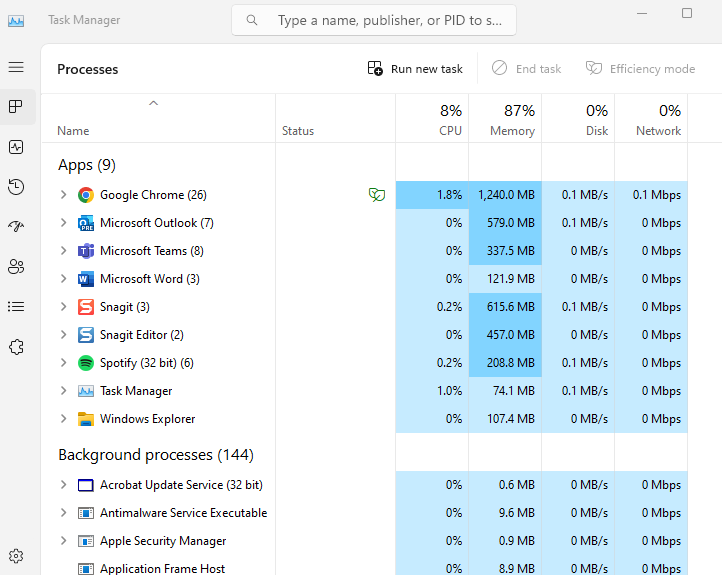
Task: Click the Acrobat Update Service icon
Action: (86, 485)
